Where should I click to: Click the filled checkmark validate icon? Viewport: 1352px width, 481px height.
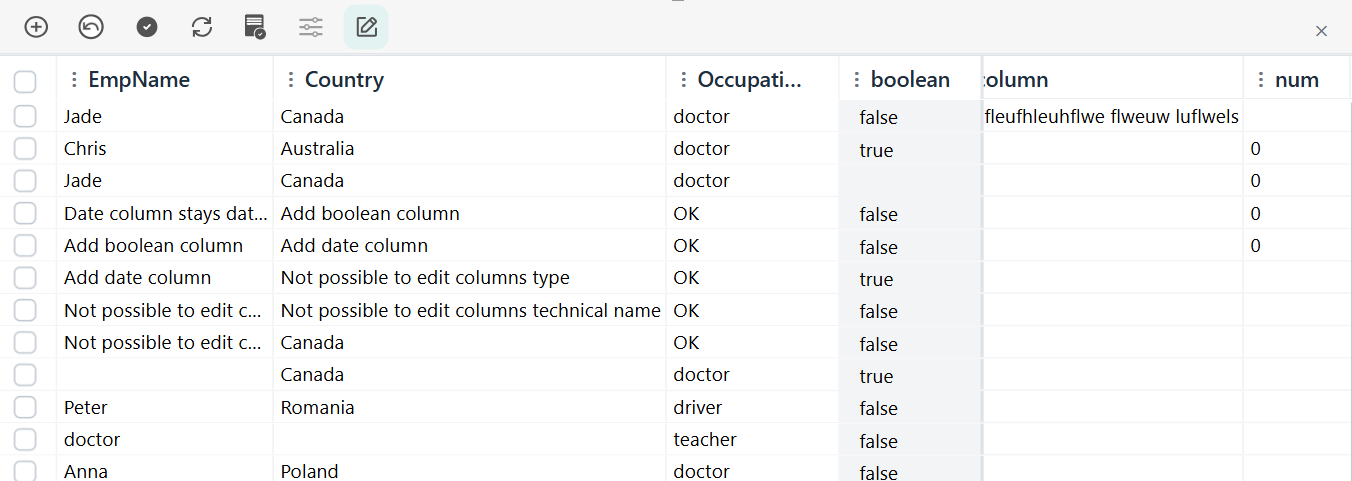pos(147,27)
